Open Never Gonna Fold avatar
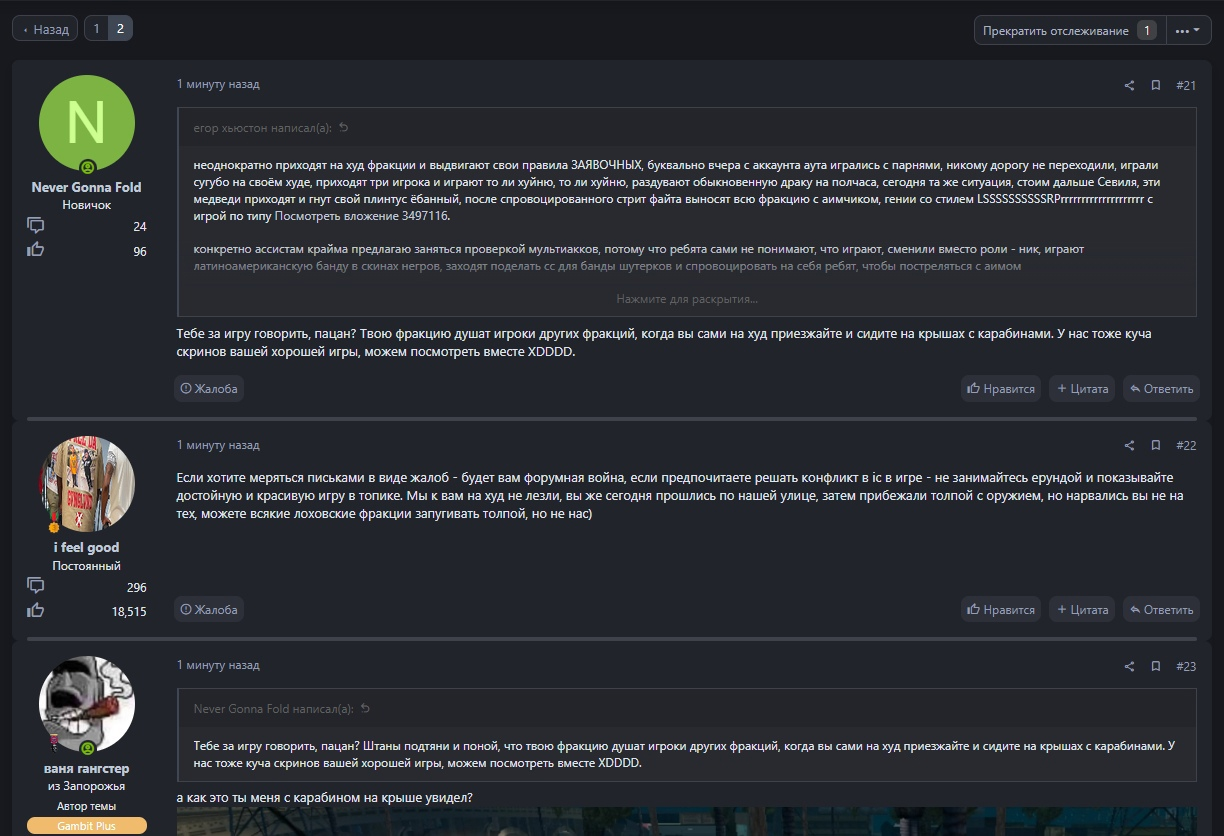Screen dimensions: 1224x836 pyautogui.click(x=87, y=123)
